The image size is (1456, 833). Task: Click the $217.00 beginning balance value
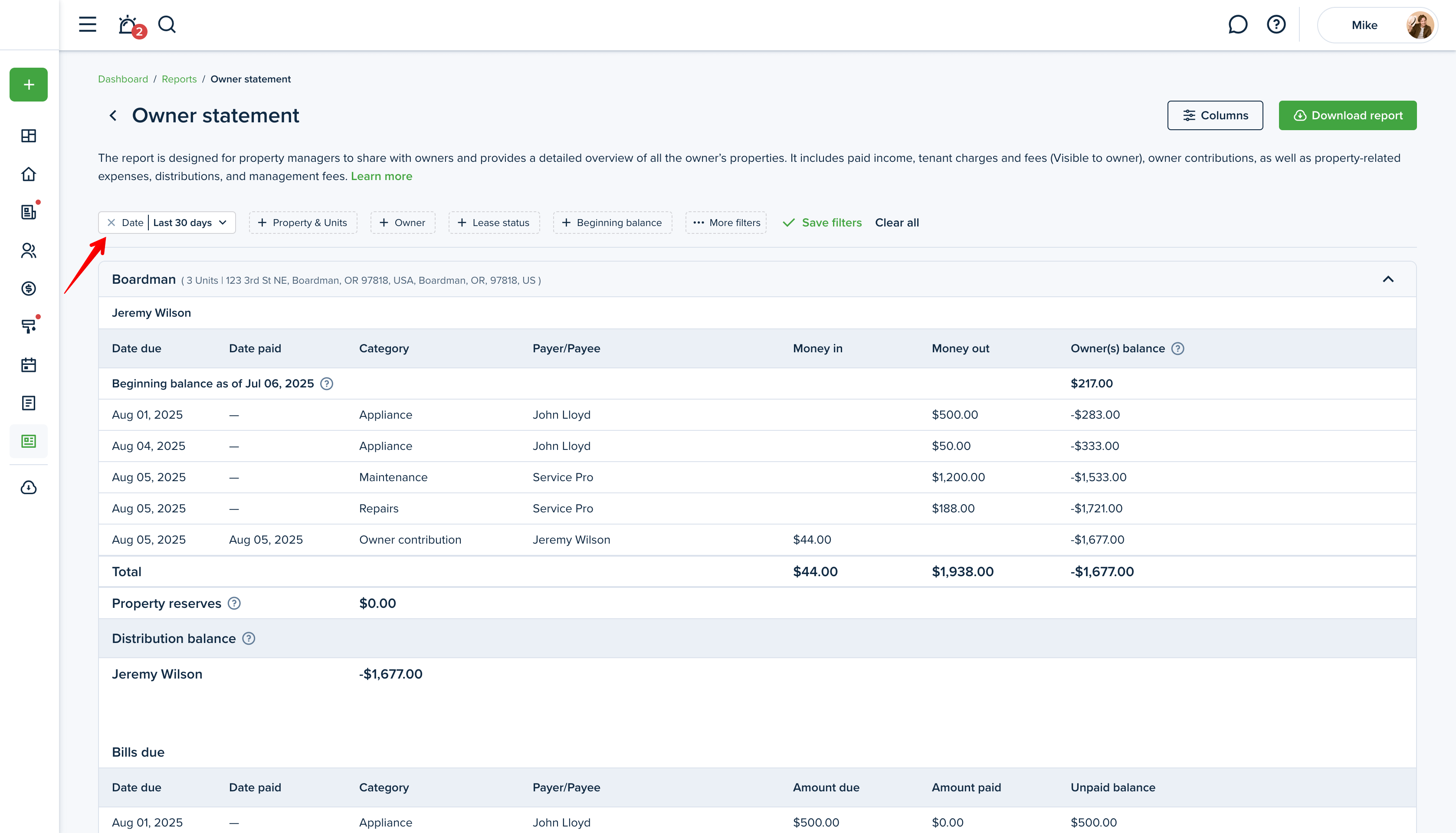[x=1092, y=384]
